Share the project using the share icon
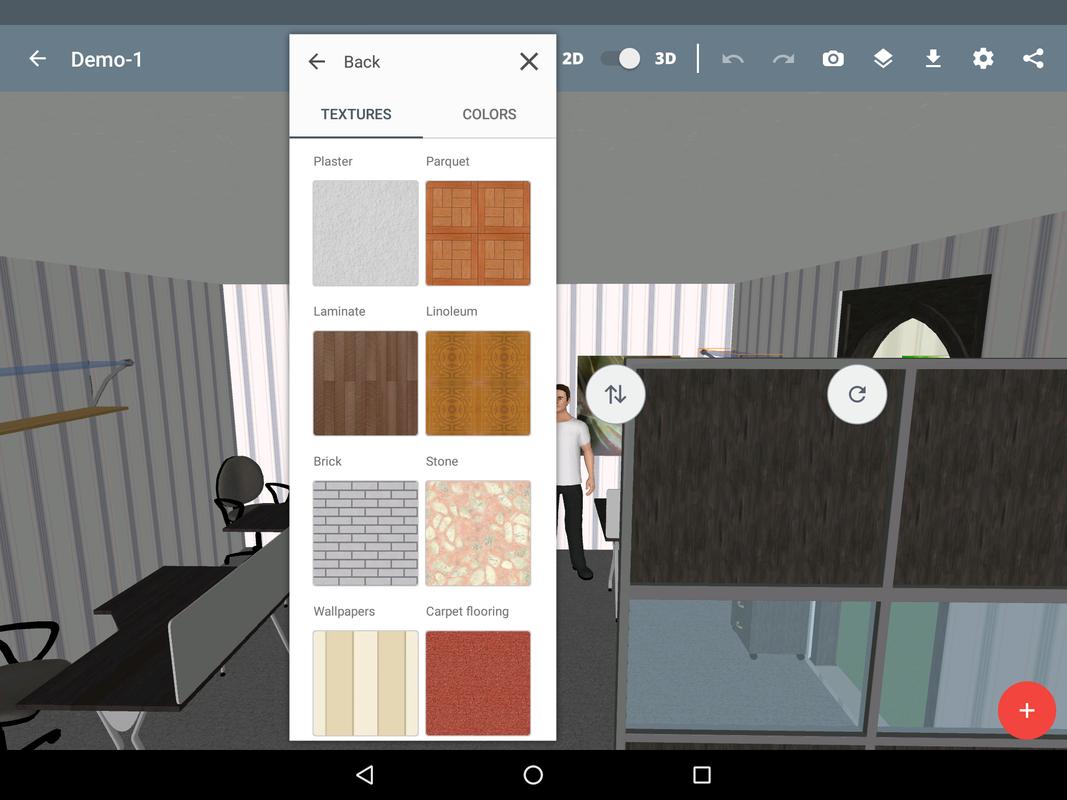The image size is (1067, 800). tap(1033, 59)
